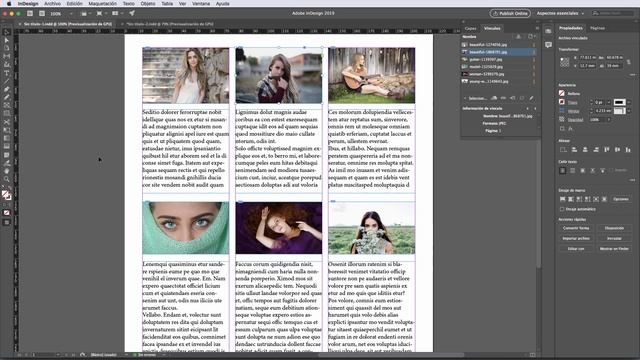640x360 pixels.
Task: Open the Ventana menu
Action: click(x=201, y=4)
